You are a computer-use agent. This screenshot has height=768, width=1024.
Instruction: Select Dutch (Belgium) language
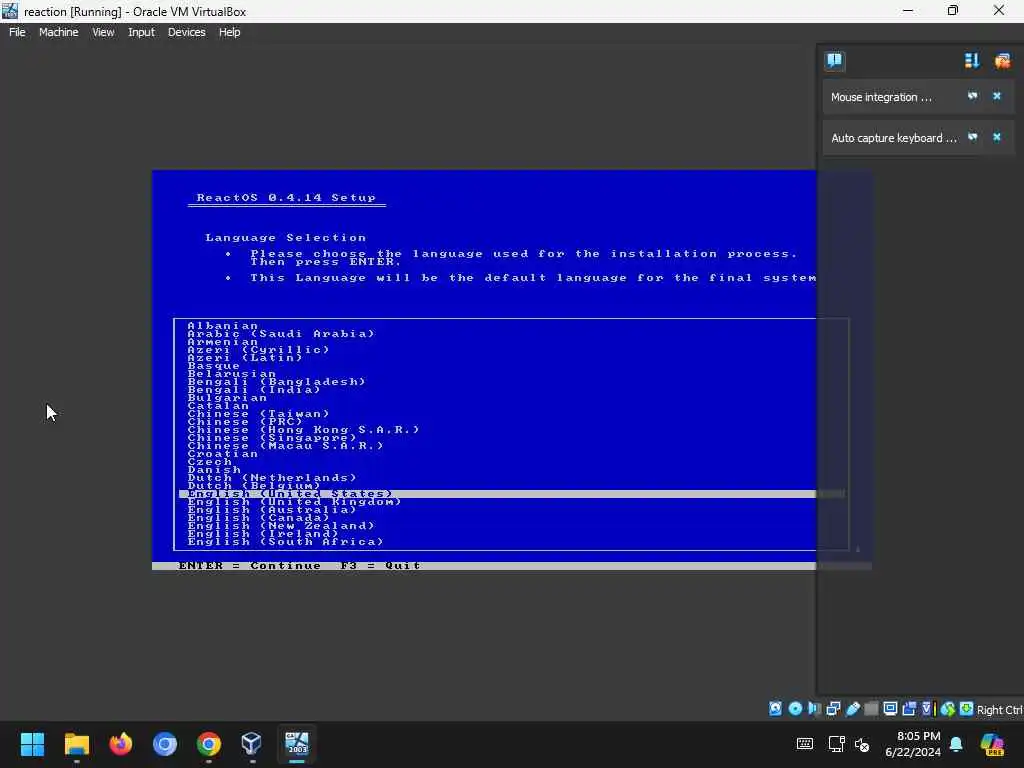point(254,485)
